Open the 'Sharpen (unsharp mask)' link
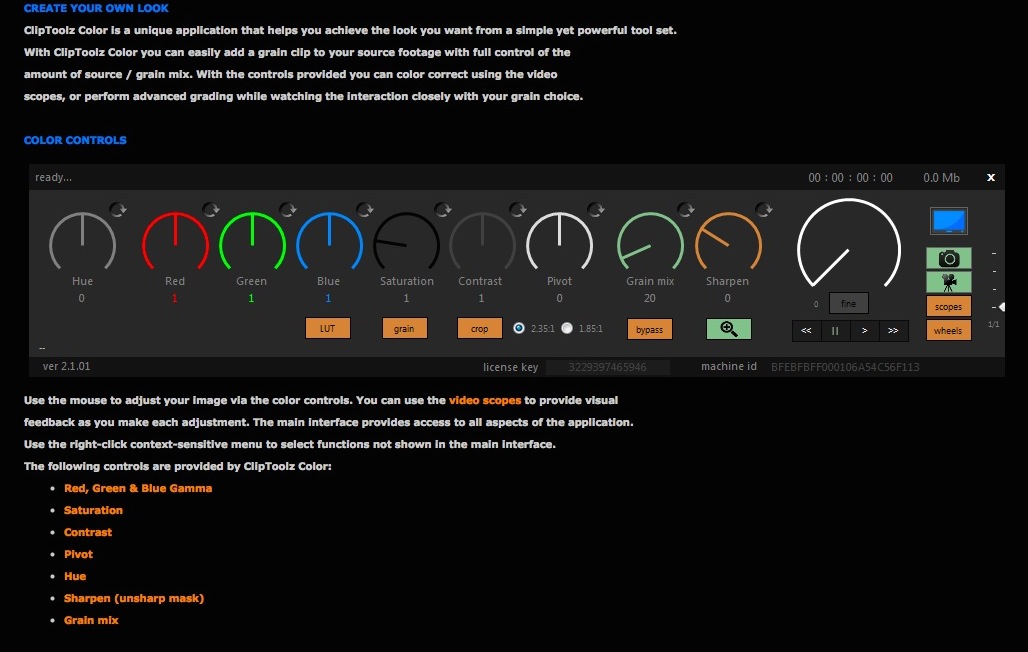 (134, 598)
